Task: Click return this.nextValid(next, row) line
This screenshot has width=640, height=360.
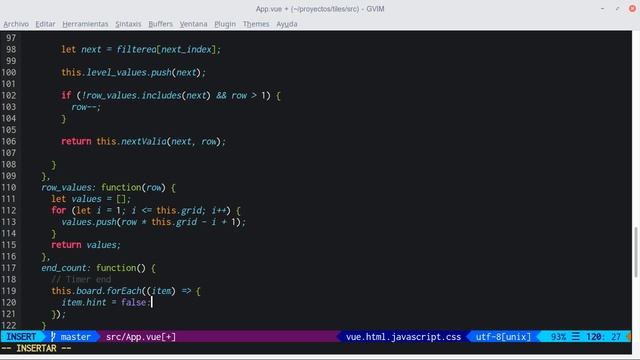Action: pyautogui.click(x=143, y=141)
